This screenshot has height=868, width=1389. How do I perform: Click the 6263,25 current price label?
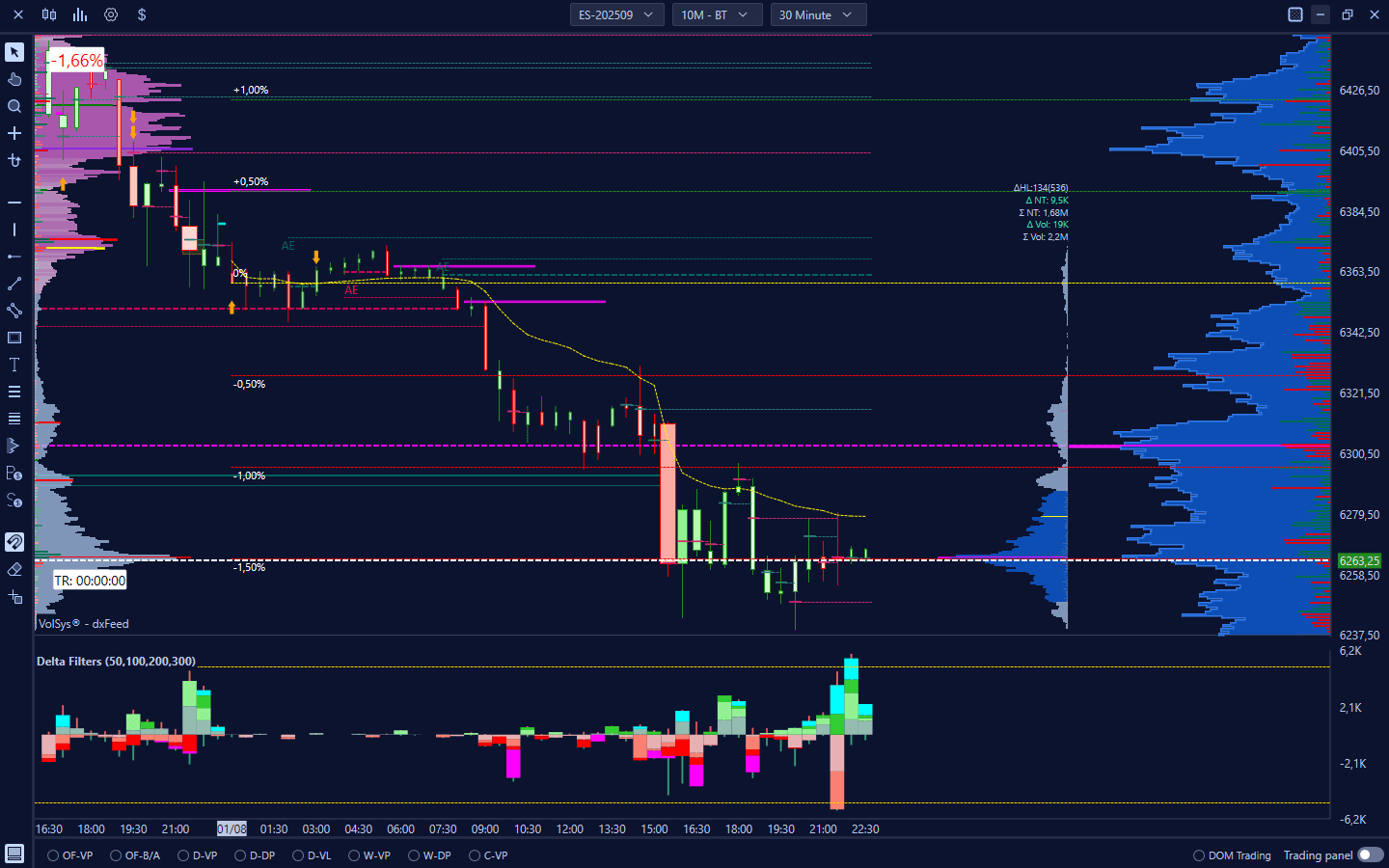pyautogui.click(x=1358, y=560)
